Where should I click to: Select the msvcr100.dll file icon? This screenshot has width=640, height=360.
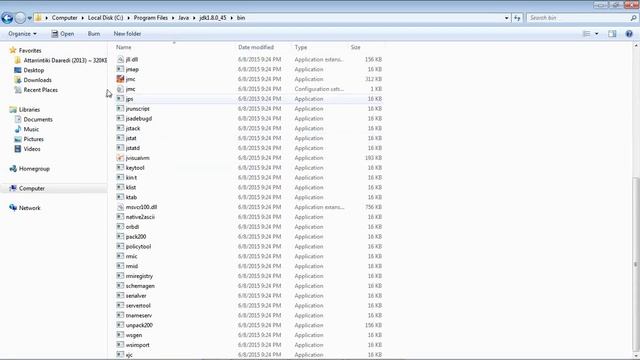pos(120,207)
